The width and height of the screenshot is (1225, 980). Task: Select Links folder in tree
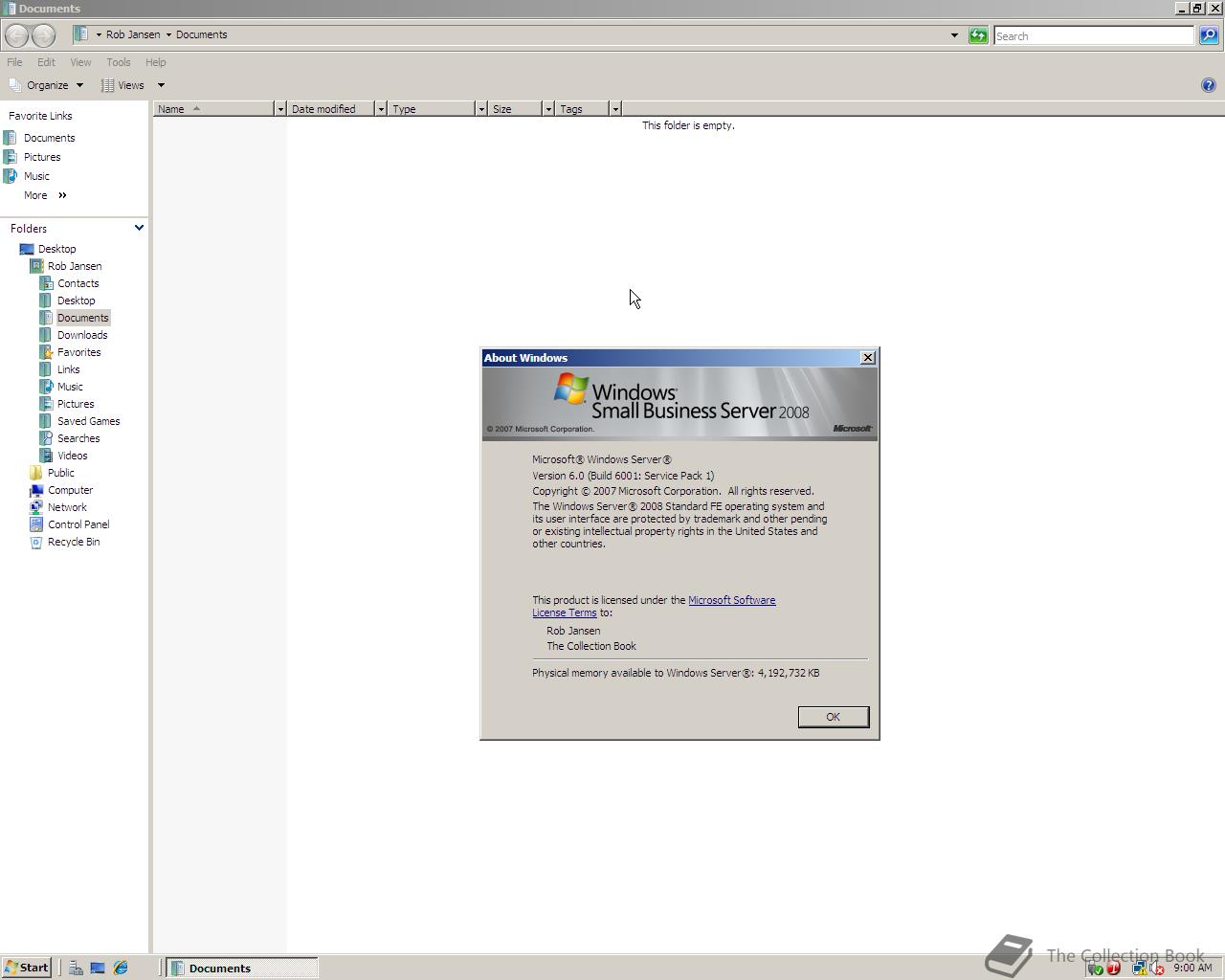(x=68, y=369)
